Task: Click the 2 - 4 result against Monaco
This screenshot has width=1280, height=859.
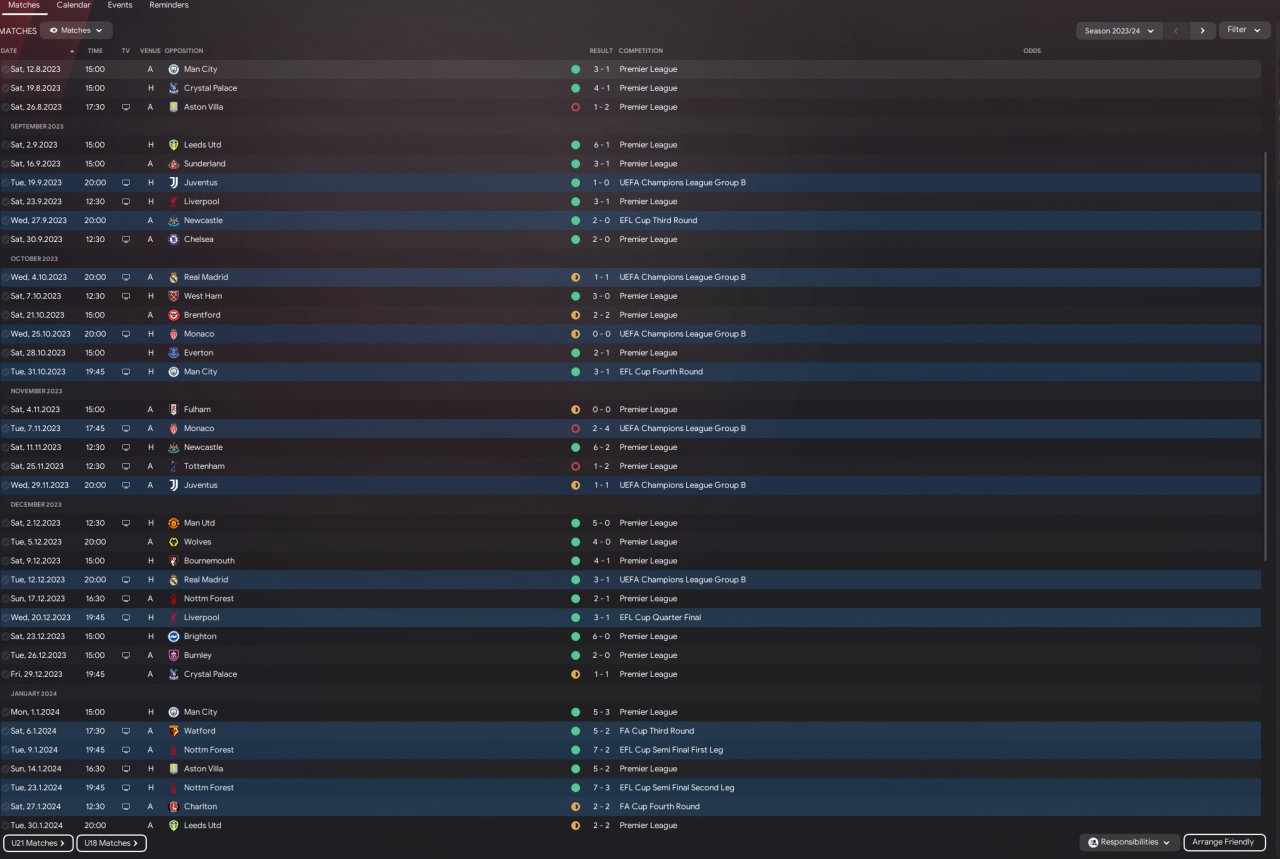Action: click(x=601, y=429)
